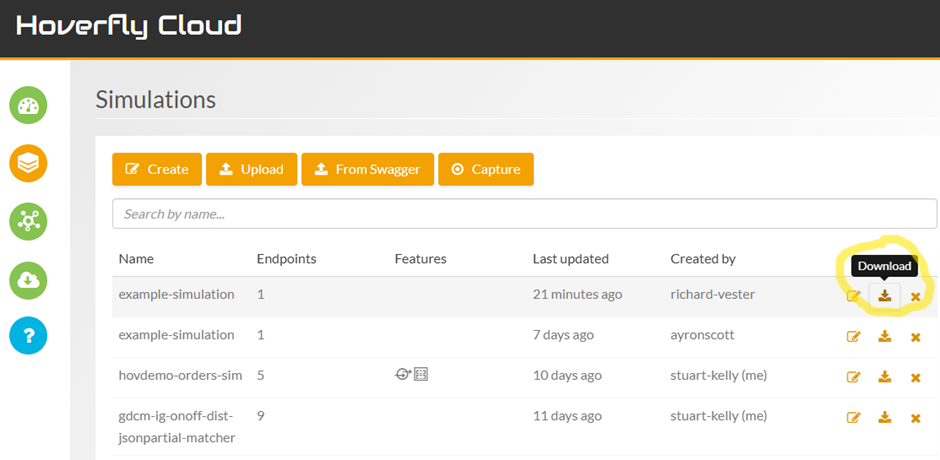
Task: Edit richard-vester's example-simulation
Action: click(x=854, y=296)
